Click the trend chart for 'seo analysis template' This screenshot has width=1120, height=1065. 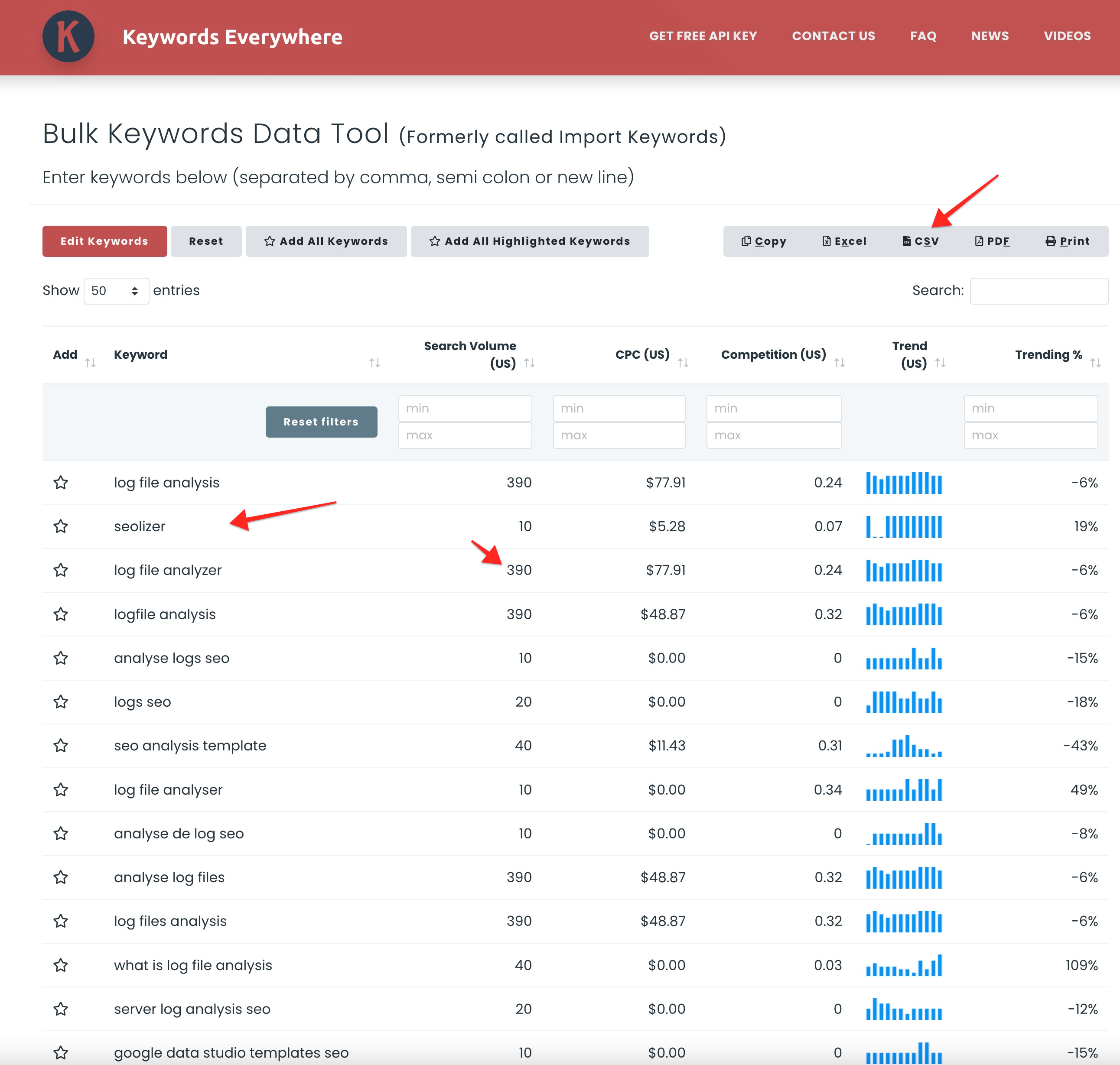pyautogui.click(x=903, y=746)
